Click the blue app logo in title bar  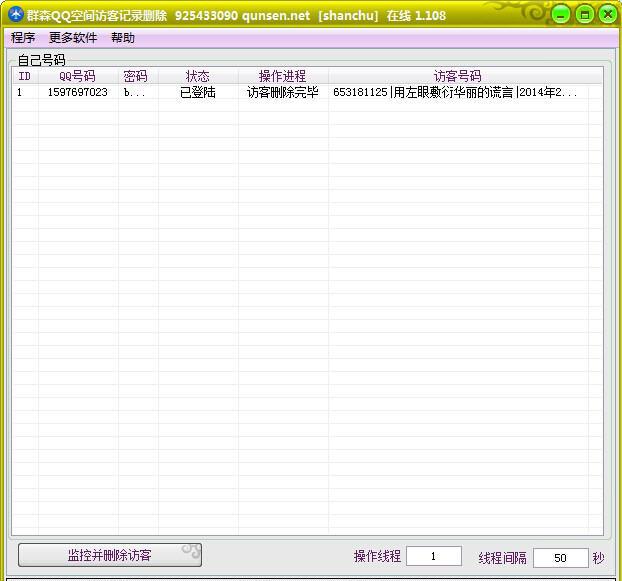pos(16,15)
